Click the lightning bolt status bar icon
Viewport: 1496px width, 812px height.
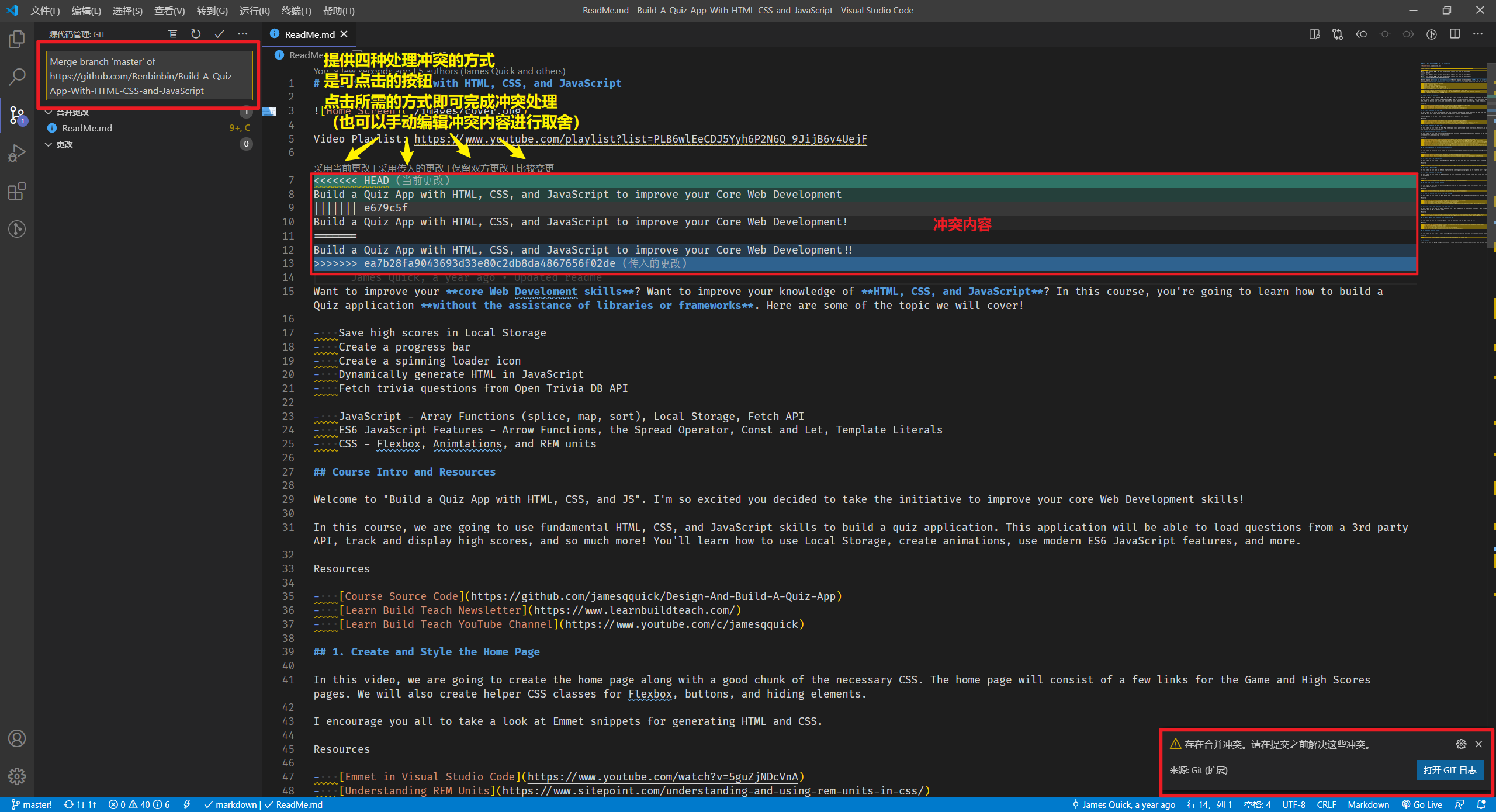(186, 804)
